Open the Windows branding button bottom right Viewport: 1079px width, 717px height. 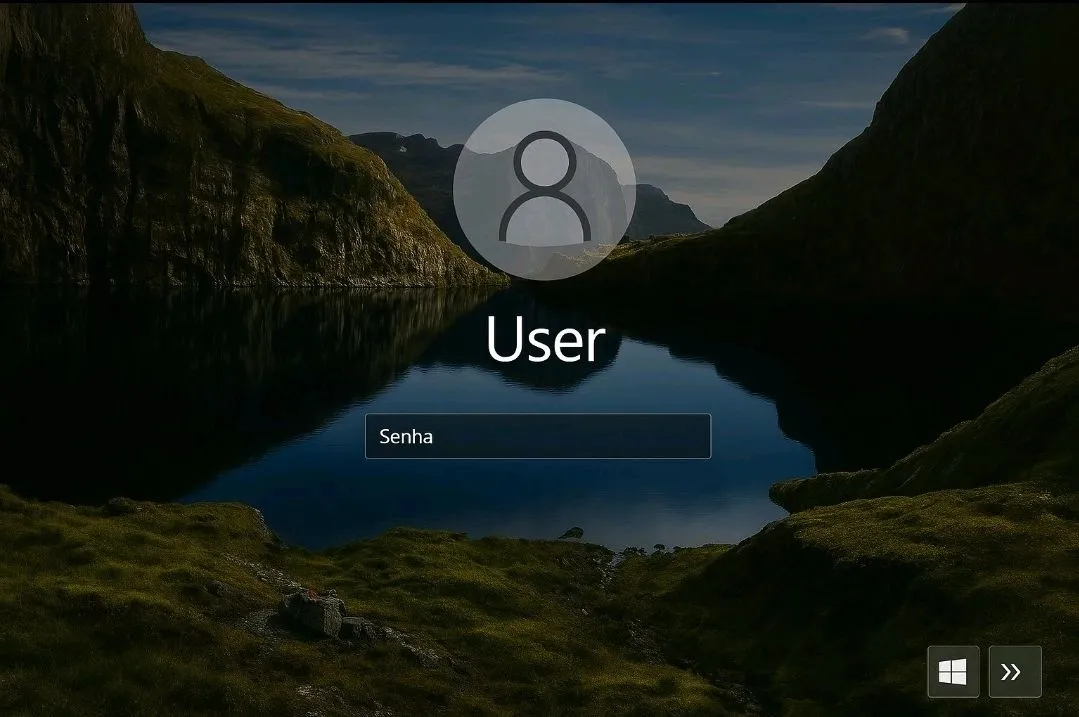click(x=953, y=672)
